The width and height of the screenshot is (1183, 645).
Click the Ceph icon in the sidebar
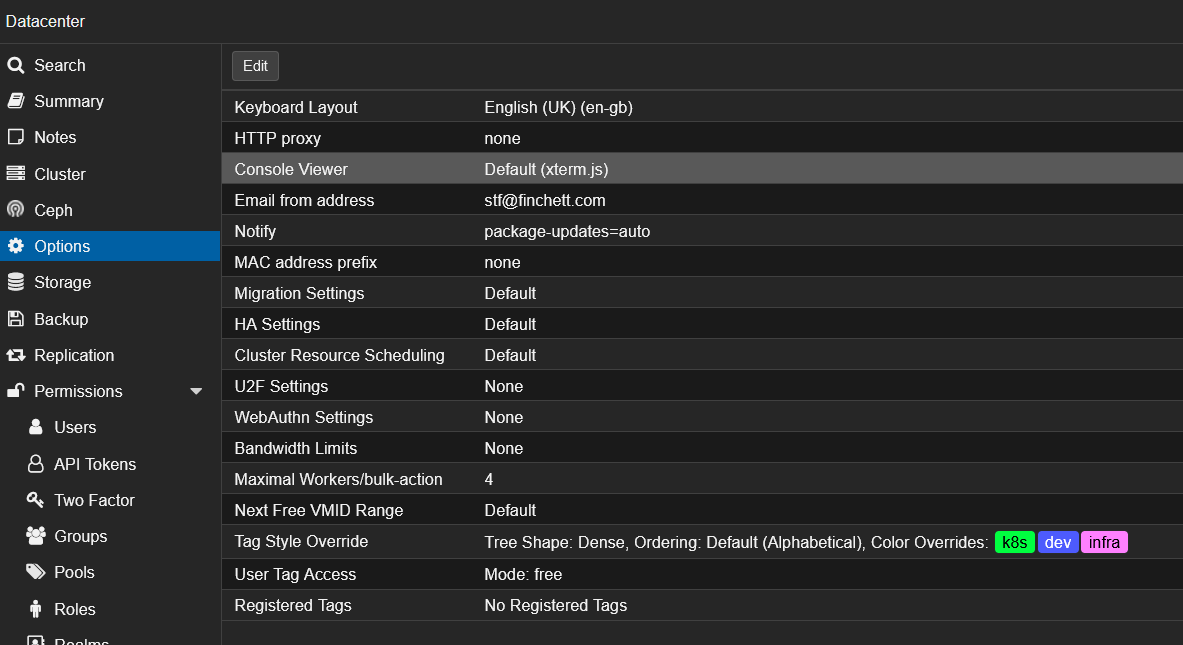point(15,210)
